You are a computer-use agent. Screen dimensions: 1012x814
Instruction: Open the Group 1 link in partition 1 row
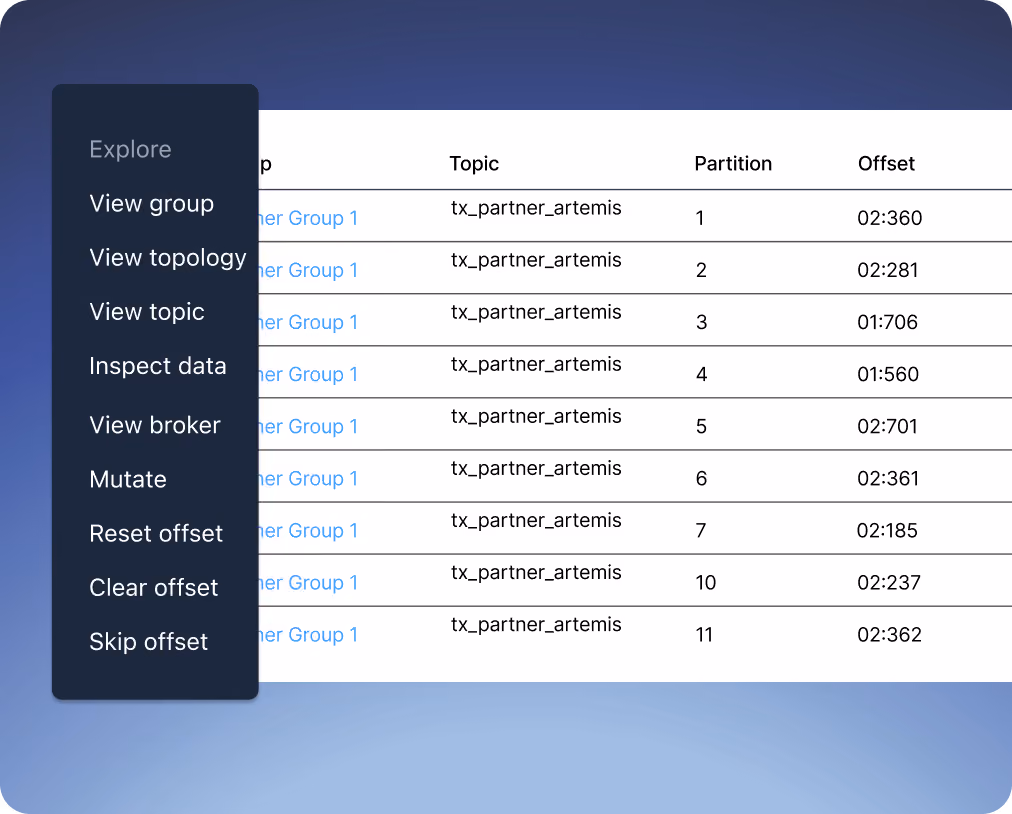click(309, 218)
